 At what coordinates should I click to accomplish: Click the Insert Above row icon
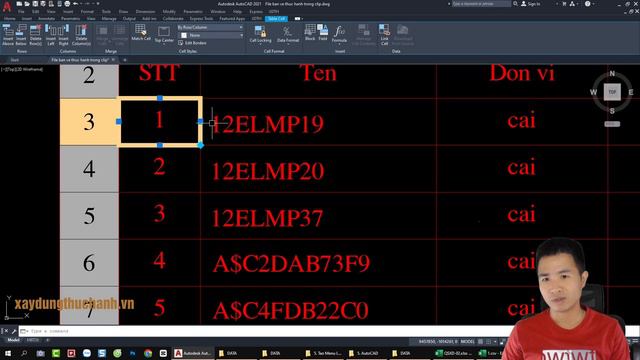point(8,35)
